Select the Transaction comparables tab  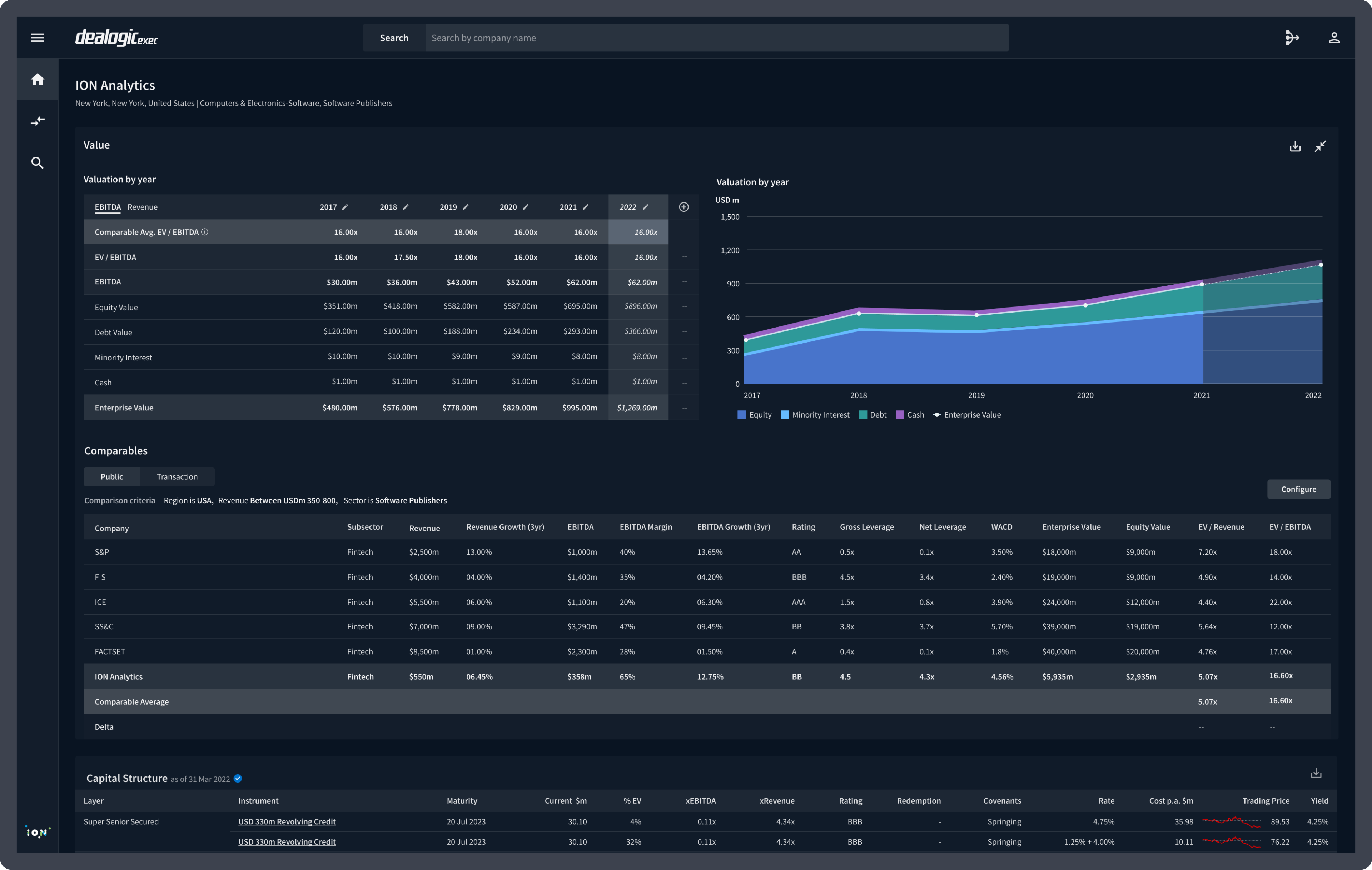[177, 476]
